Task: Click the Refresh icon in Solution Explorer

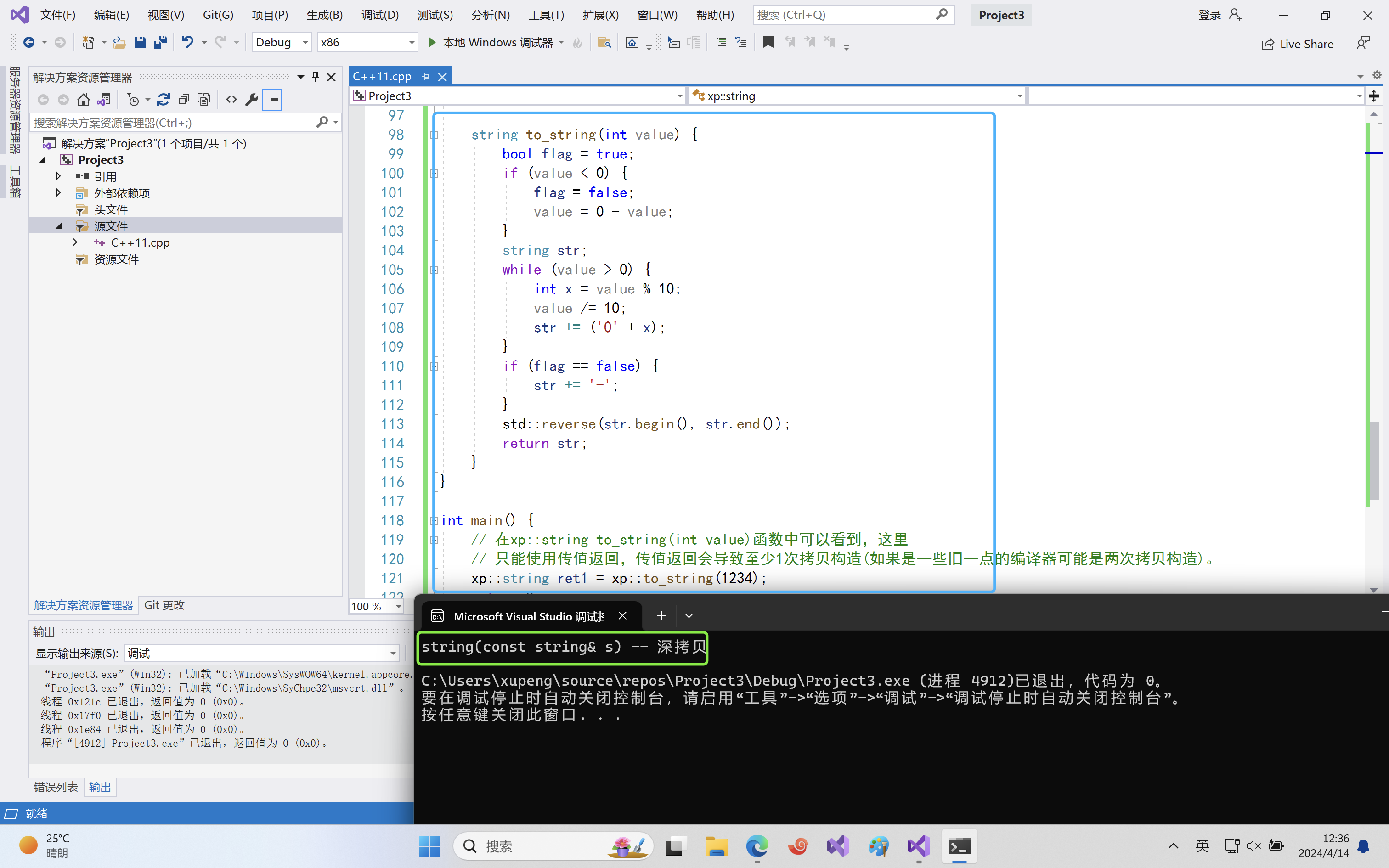Action: click(163, 100)
